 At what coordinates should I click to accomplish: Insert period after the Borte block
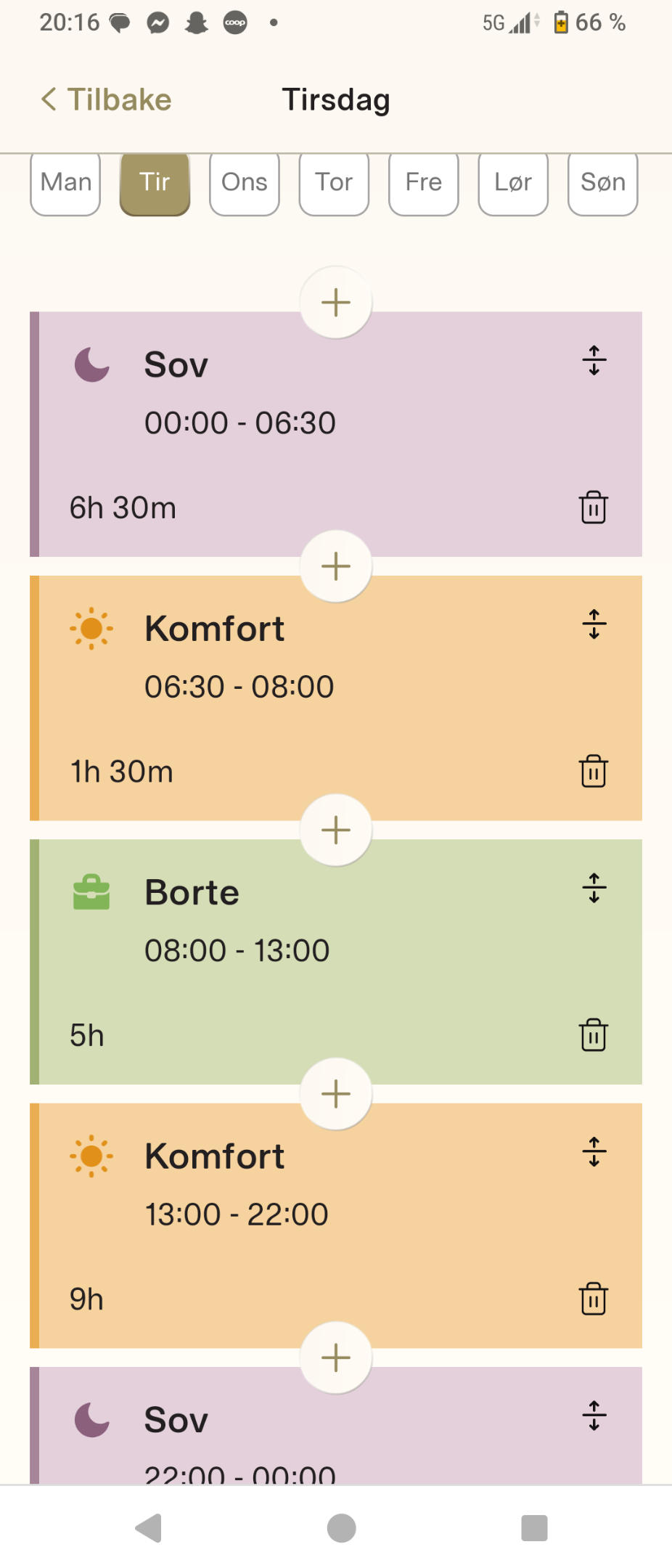click(336, 1093)
